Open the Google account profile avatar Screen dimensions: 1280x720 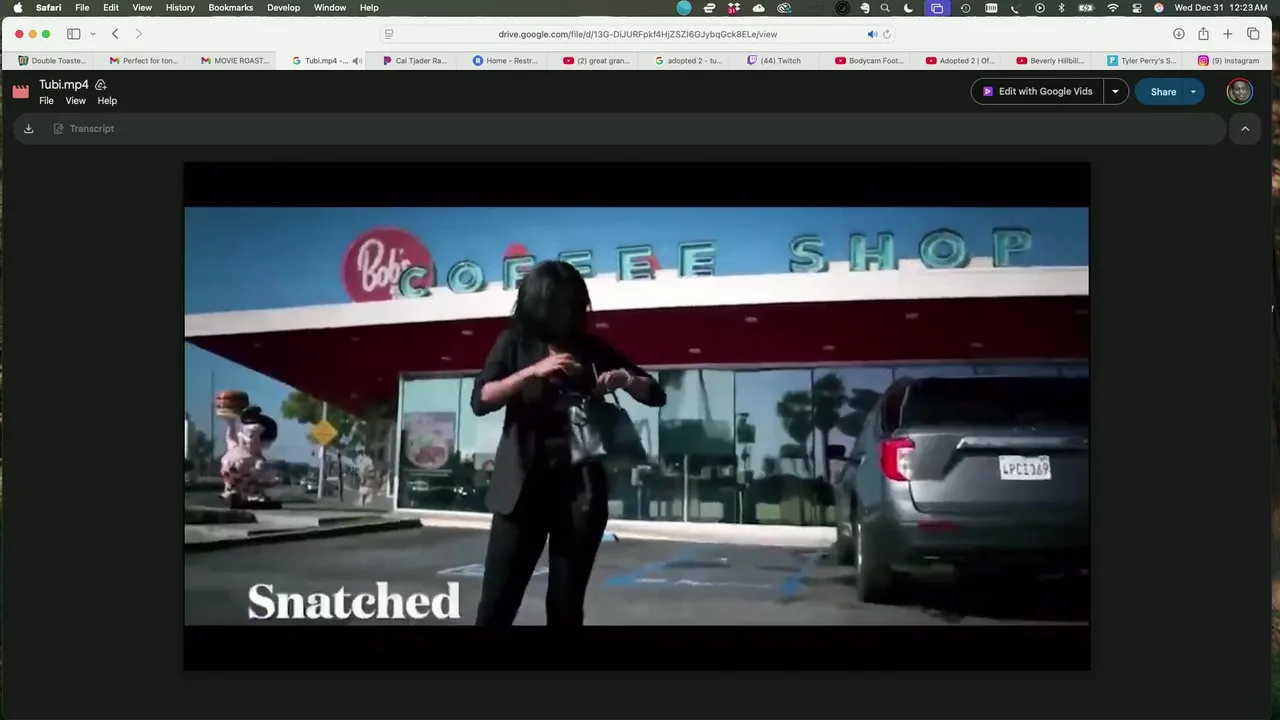(1240, 91)
